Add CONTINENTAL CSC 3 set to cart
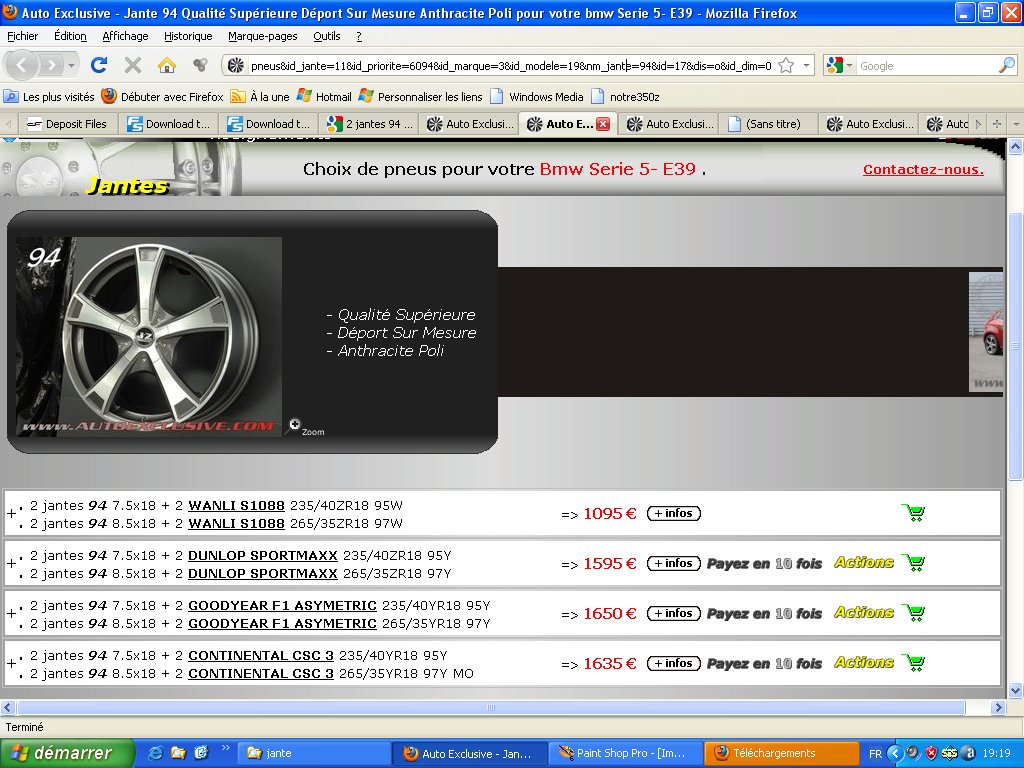This screenshot has width=1024, height=768. 914,663
